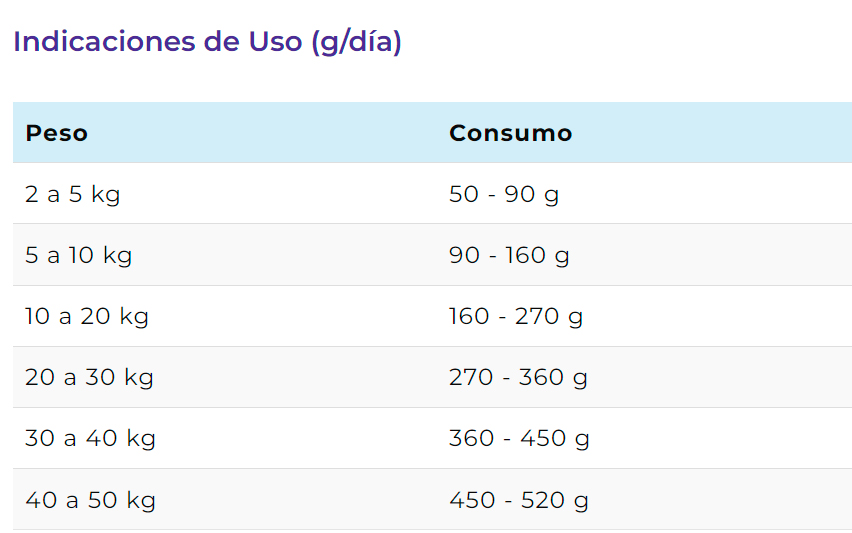Select the Peso column header
852x533 pixels.
pyautogui.click(x=225, y=133)
